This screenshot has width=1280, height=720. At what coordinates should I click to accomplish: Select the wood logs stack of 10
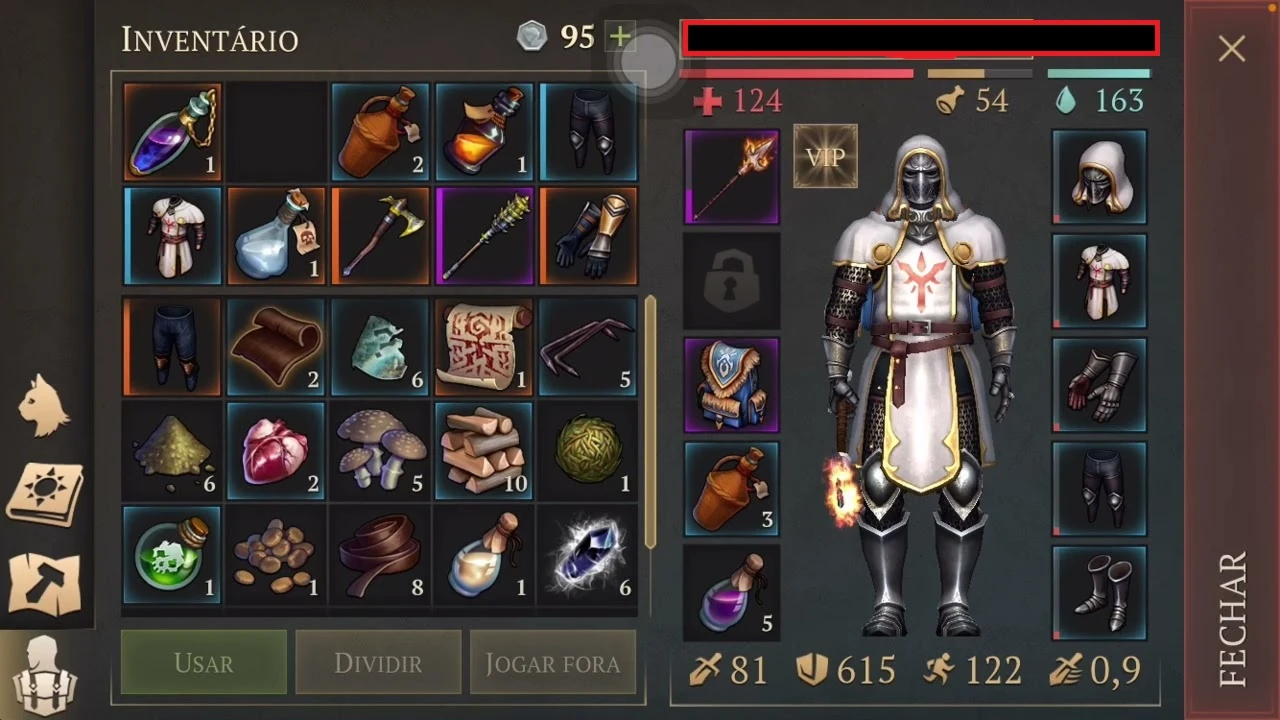(x=484, y=451)
